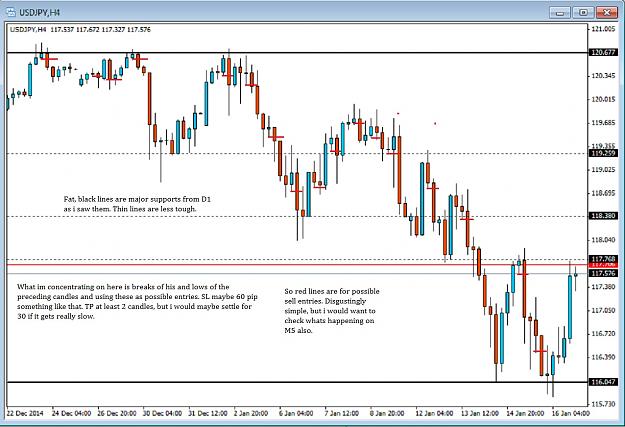Select the 119.259 dashed level price label
This screenshot has width=625, height=427.
coord(603,153)
